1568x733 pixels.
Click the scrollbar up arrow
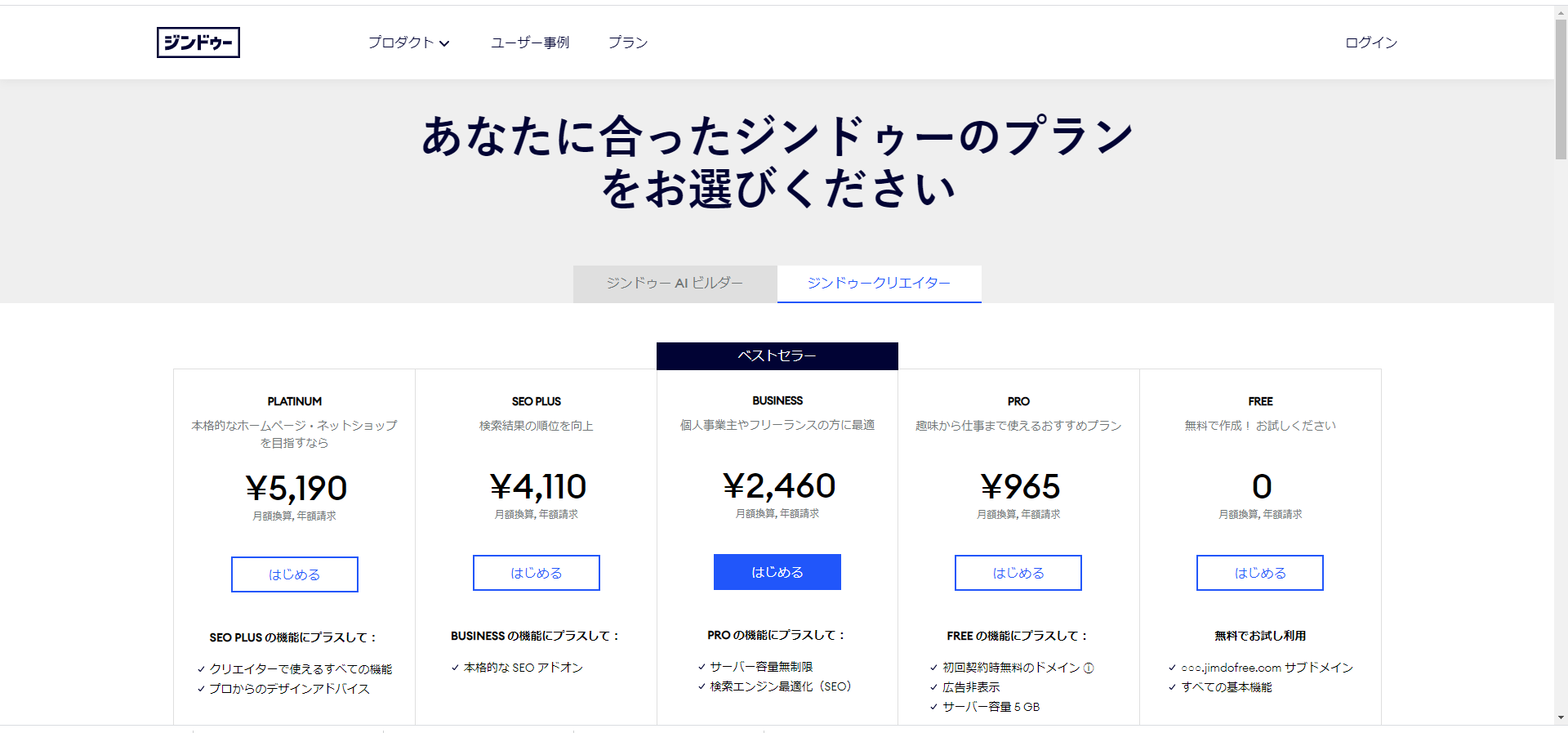pyautogui.click(x=1561, y=11)
